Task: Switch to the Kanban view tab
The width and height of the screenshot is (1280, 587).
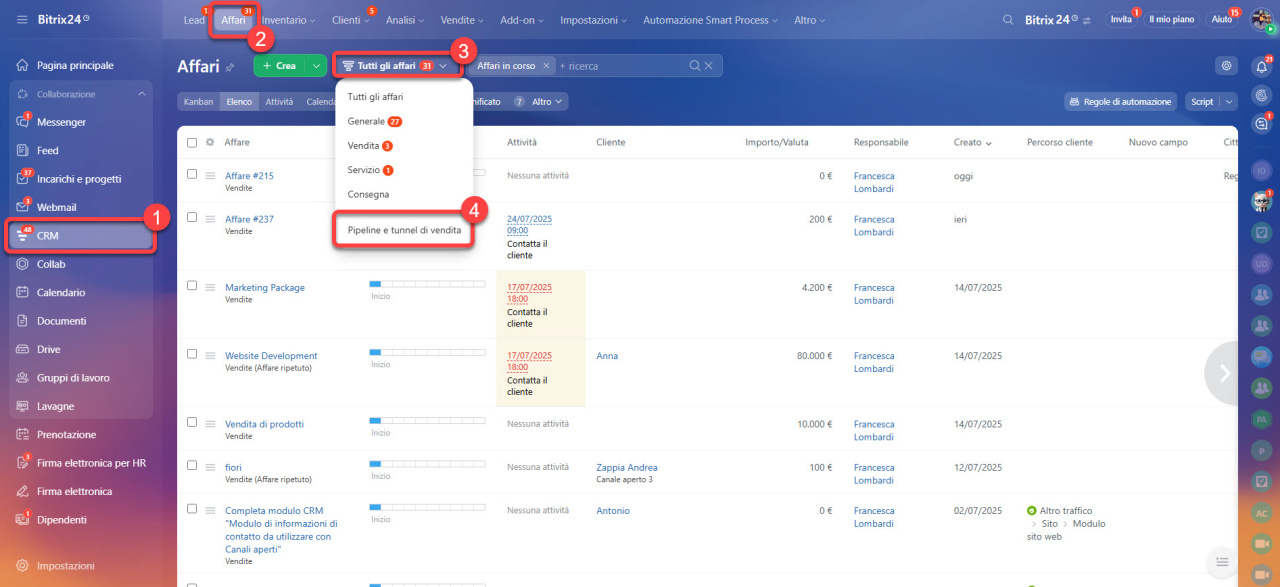Action: click(198, 102)
